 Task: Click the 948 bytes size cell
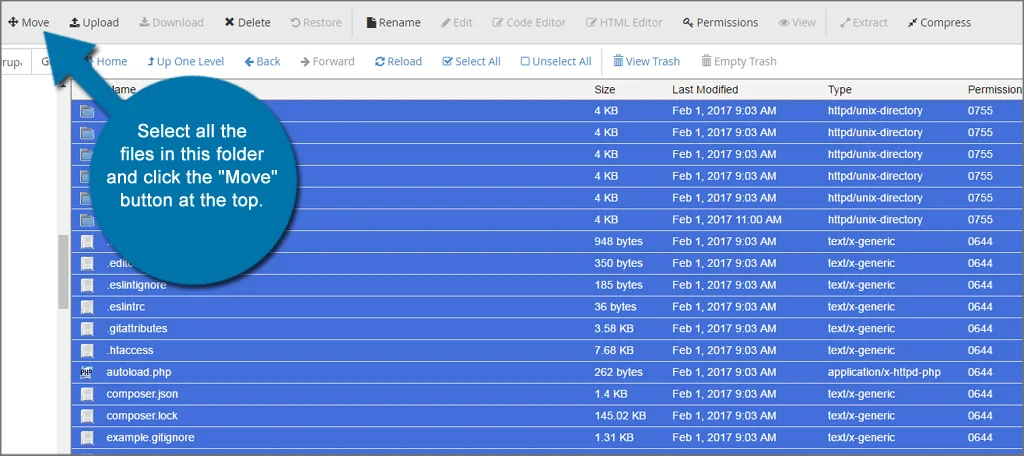point(618,241)
